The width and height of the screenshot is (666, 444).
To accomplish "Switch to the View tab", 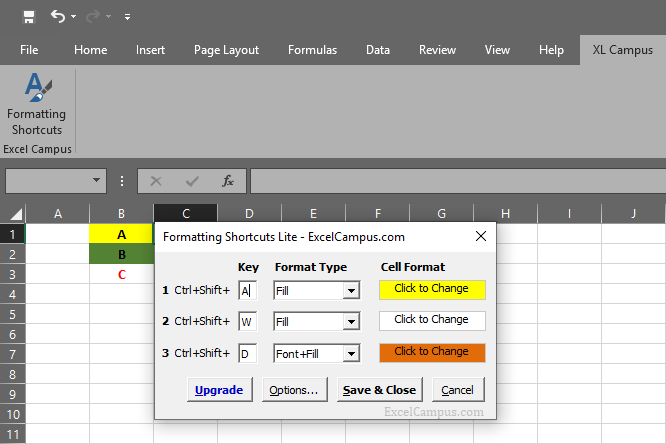I will point(497,50).
